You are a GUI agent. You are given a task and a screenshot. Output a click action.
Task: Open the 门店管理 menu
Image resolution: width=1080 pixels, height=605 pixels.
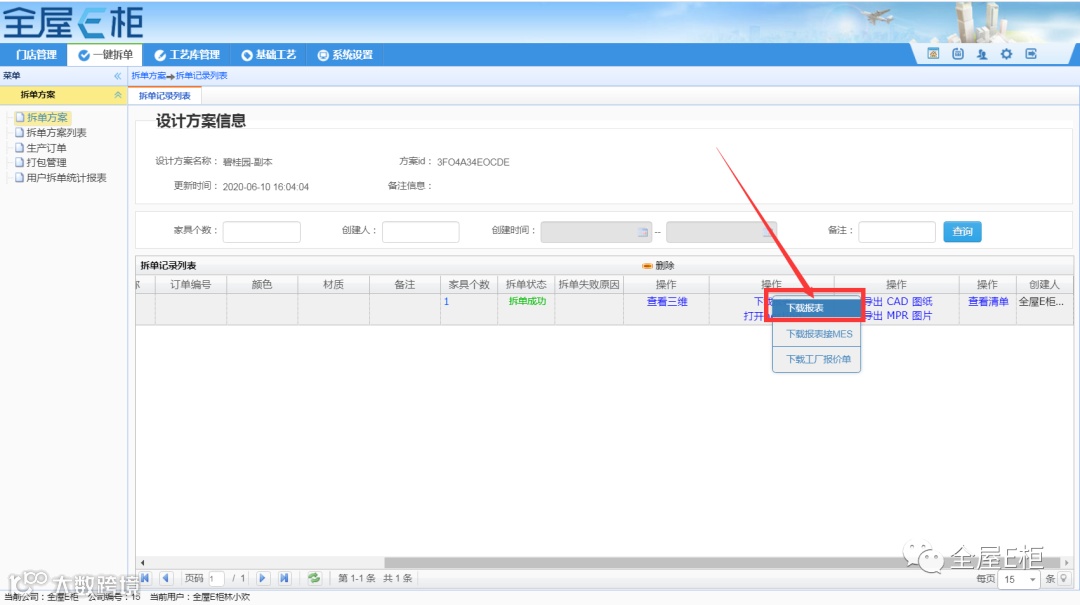36,54
